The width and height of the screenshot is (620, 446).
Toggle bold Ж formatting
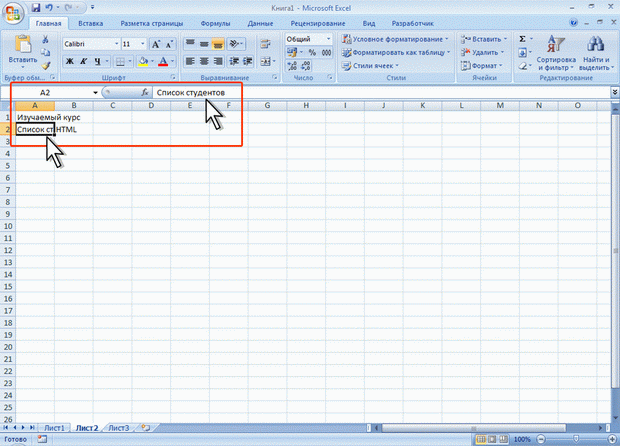click(x=70, y=61)
